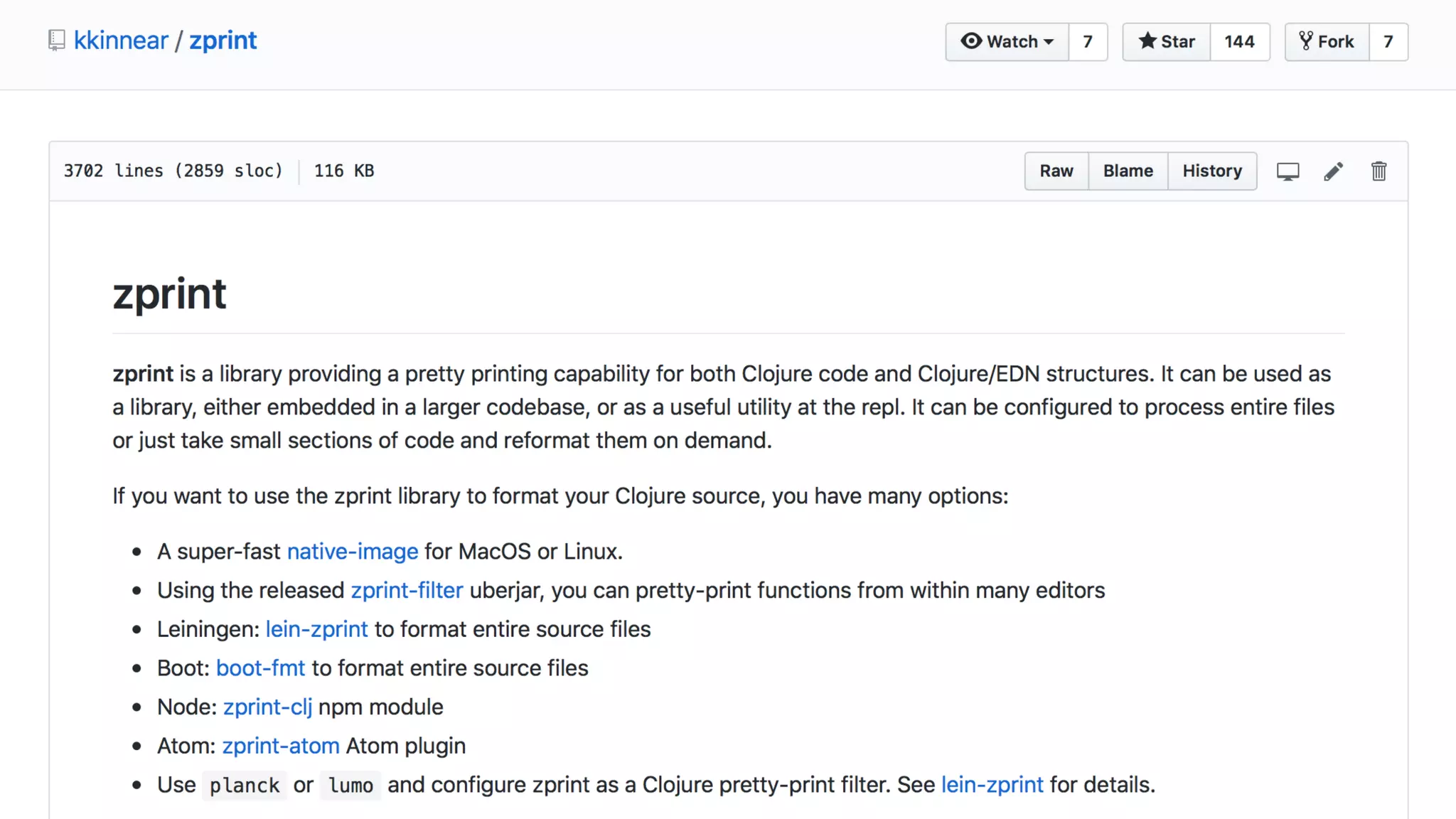Open the zprint-filter link

pyautogui.click(x=407, y=591)
